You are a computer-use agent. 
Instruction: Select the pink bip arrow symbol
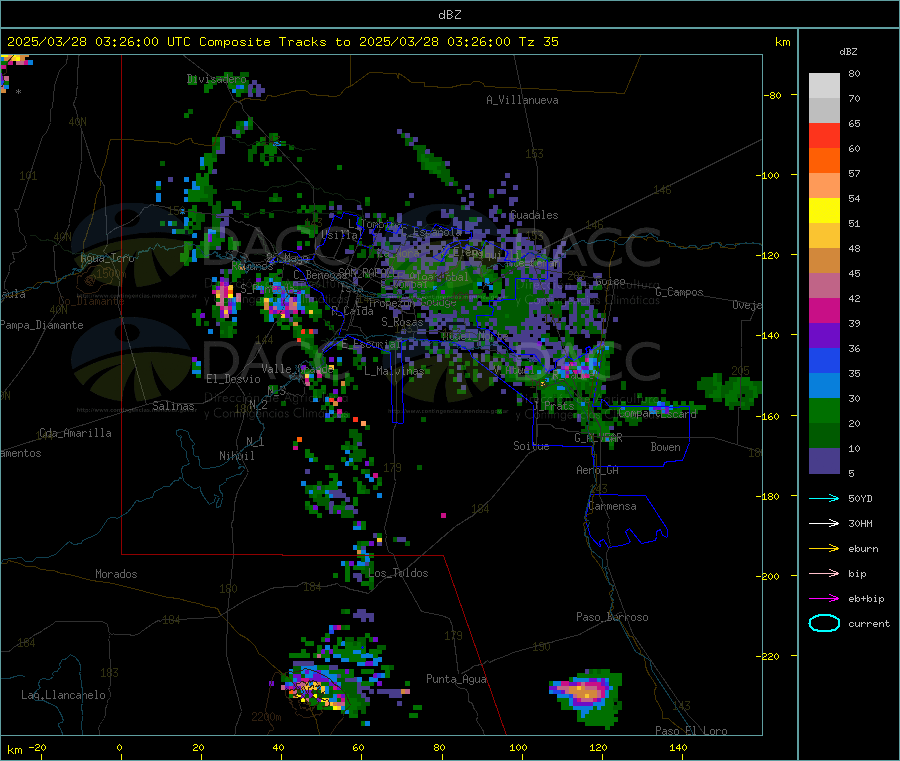824,573
